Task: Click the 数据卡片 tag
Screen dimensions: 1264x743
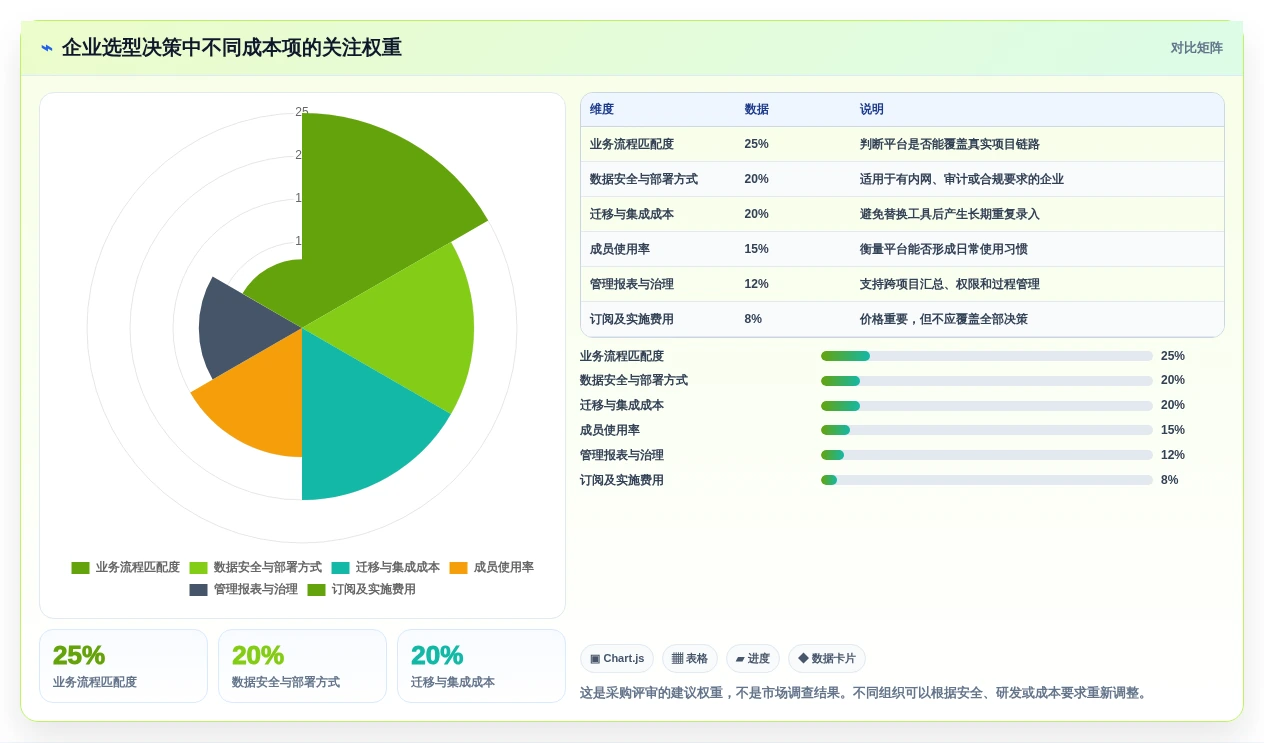Action: click(x=827, y=659)
